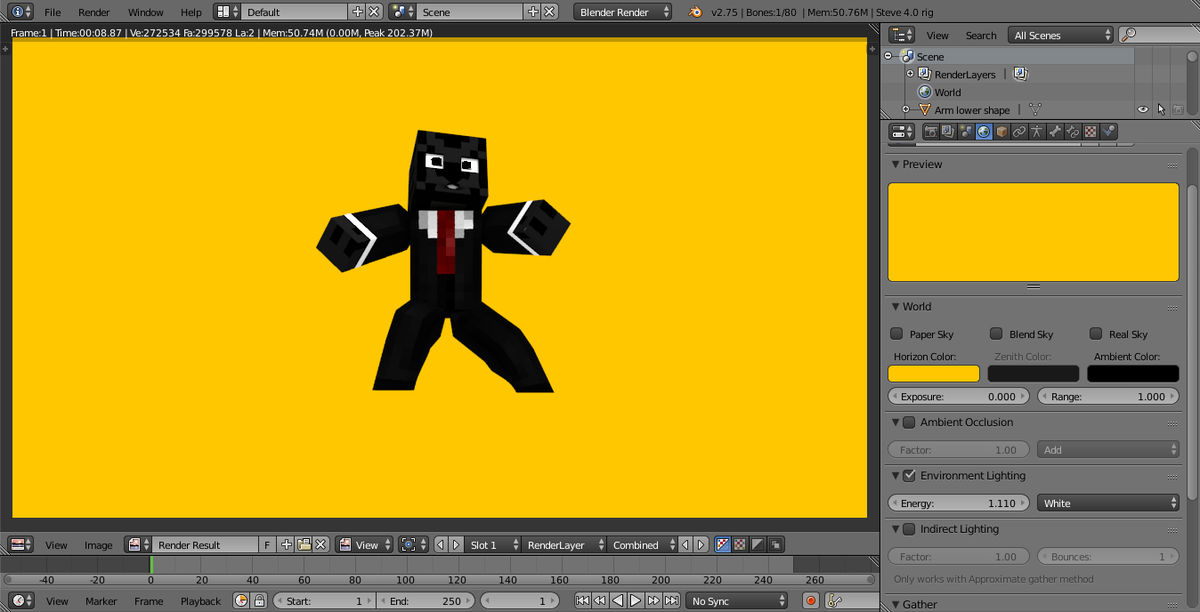Screen dimensions: 1200x612
Task: Toggle renderability of Arm lower shape
Action: click(1178, 110)
